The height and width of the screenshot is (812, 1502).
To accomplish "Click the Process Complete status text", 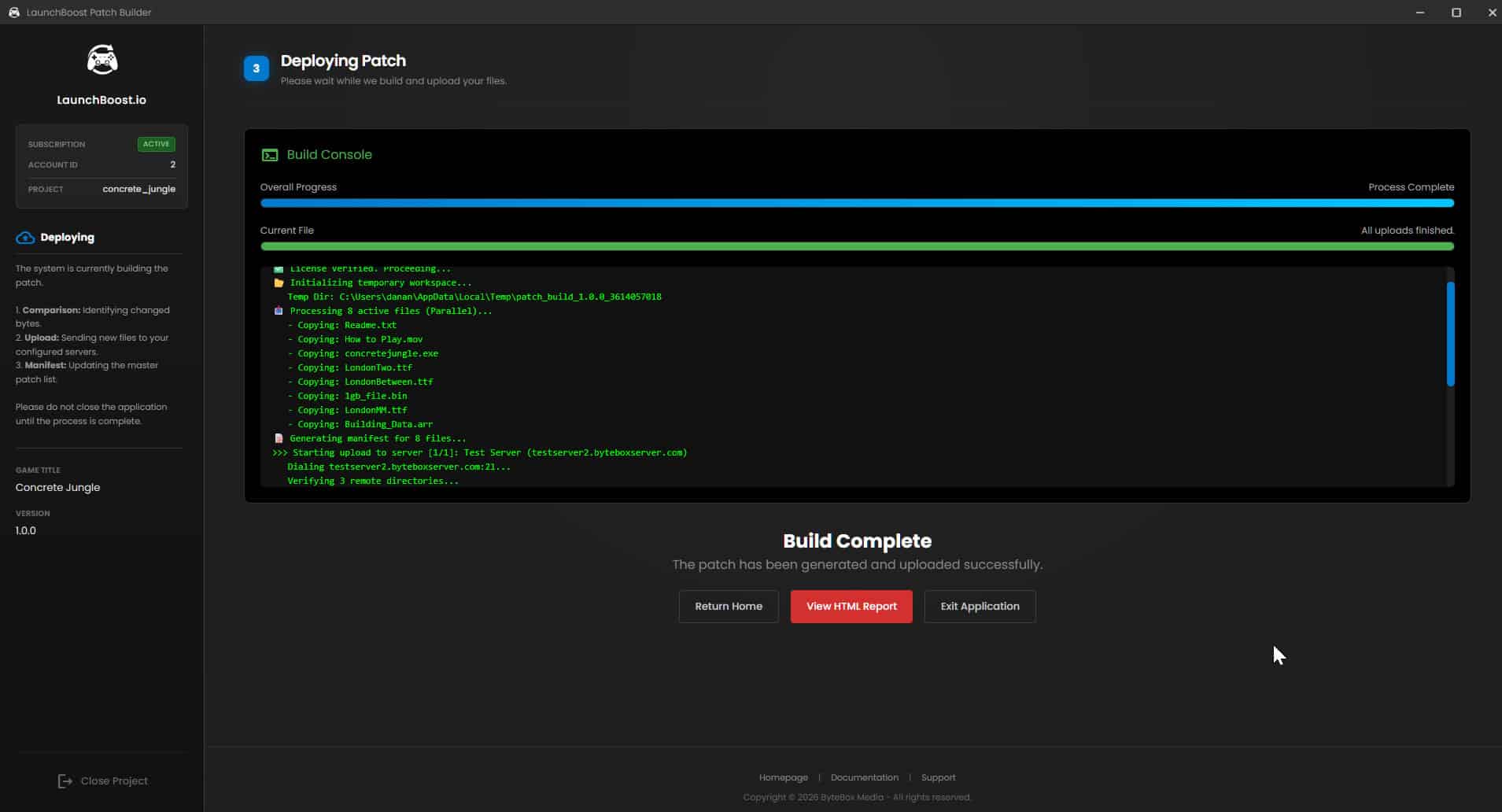I will click(x=1411, y=187).
